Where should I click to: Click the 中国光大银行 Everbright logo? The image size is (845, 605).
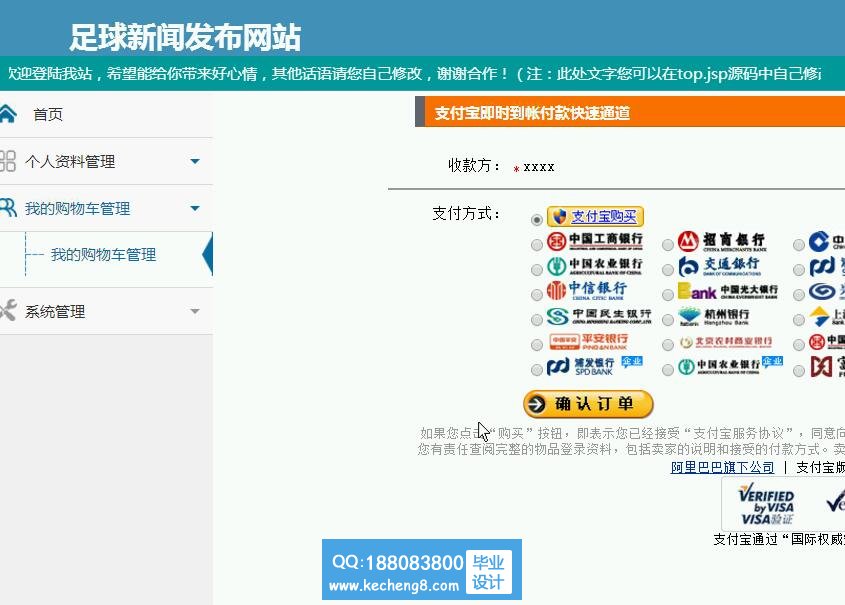[x=728, y=291]
